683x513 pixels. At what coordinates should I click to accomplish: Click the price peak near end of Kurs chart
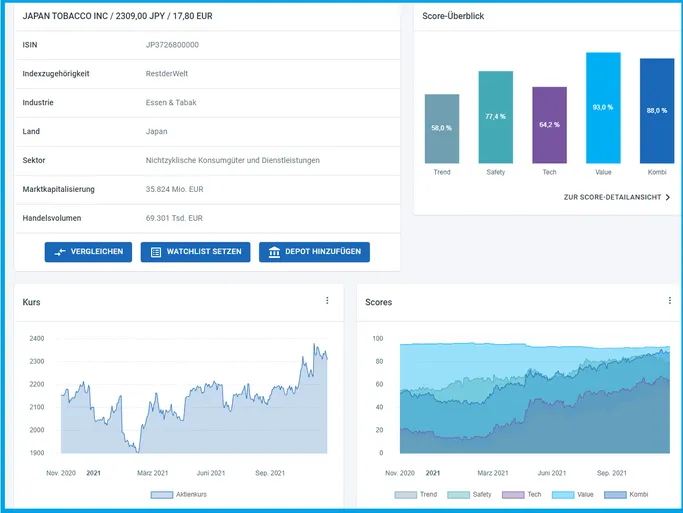coord(314,345)
